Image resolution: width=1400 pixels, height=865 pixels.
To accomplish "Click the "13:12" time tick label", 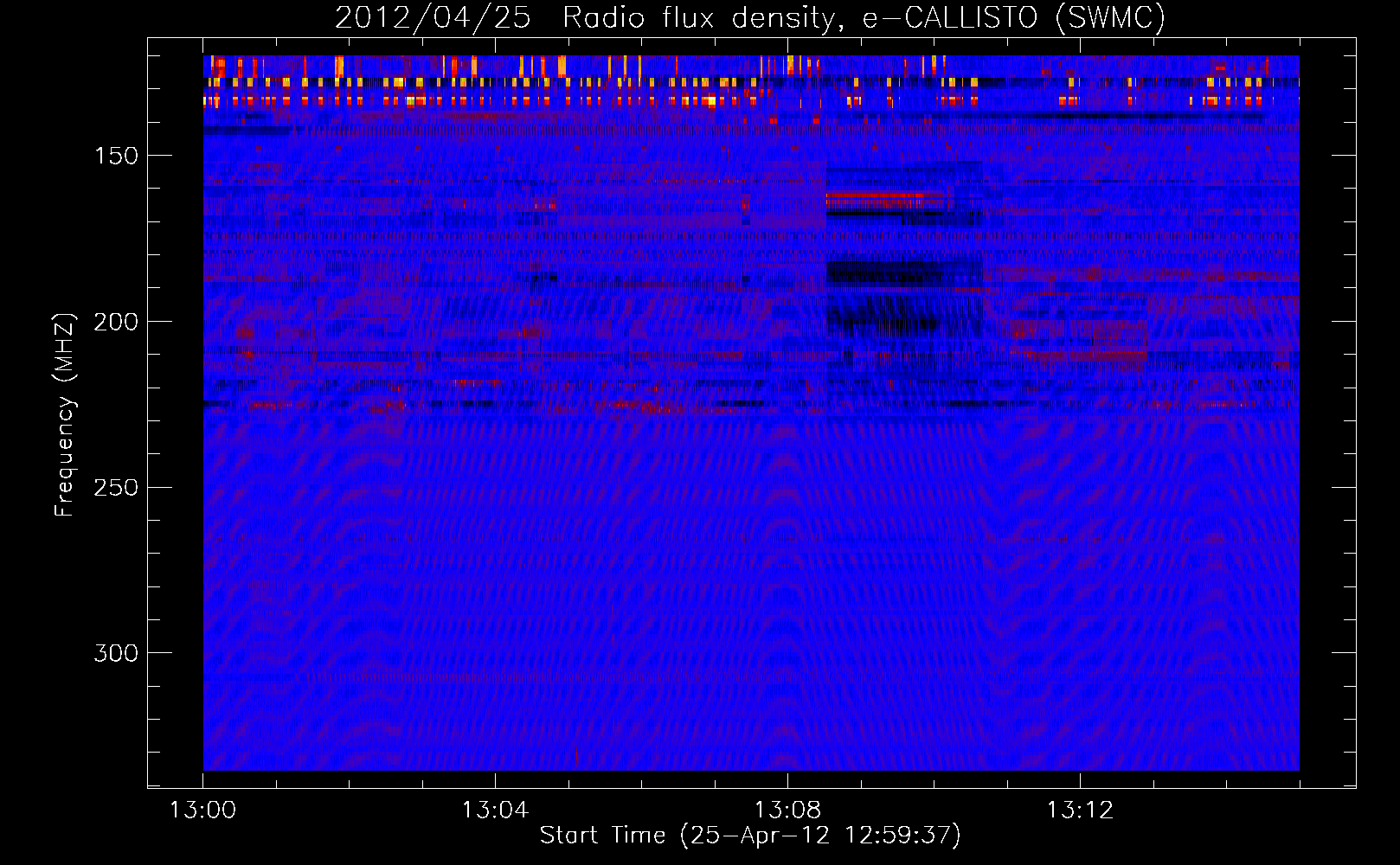I will [x=1080, y=811].
